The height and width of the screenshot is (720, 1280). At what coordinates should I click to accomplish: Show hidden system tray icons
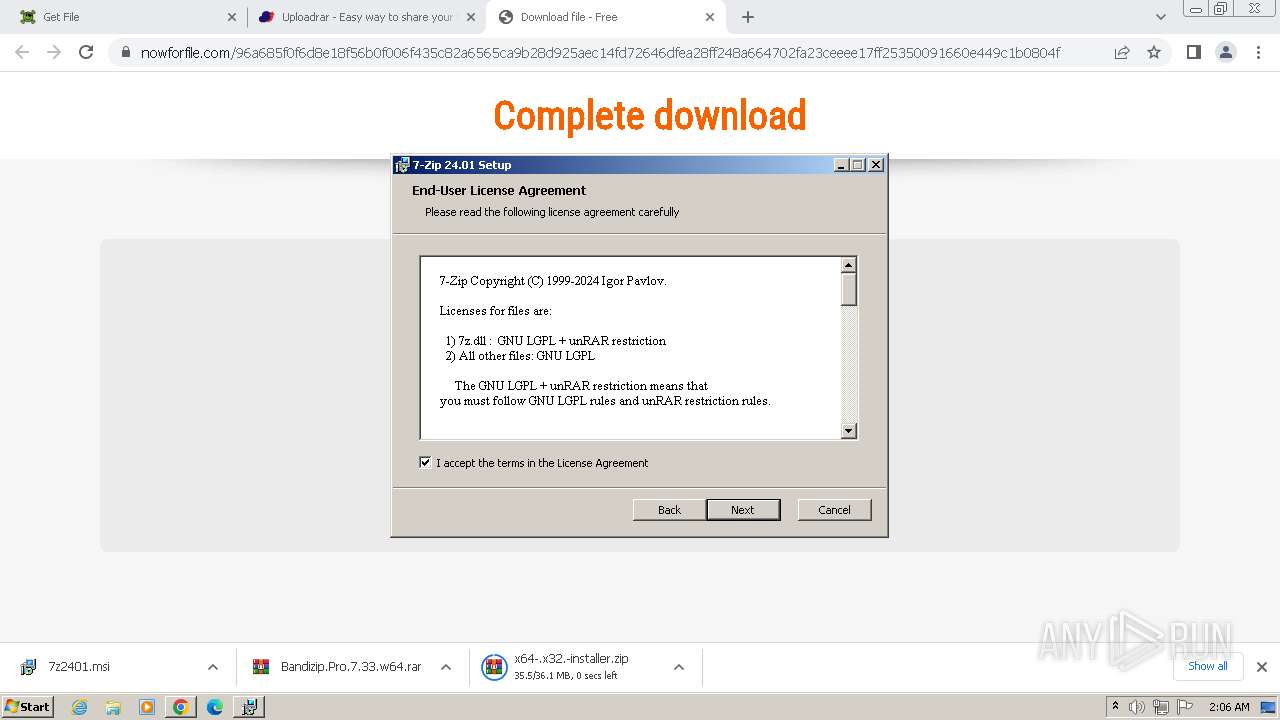(x=1115, y=706)
